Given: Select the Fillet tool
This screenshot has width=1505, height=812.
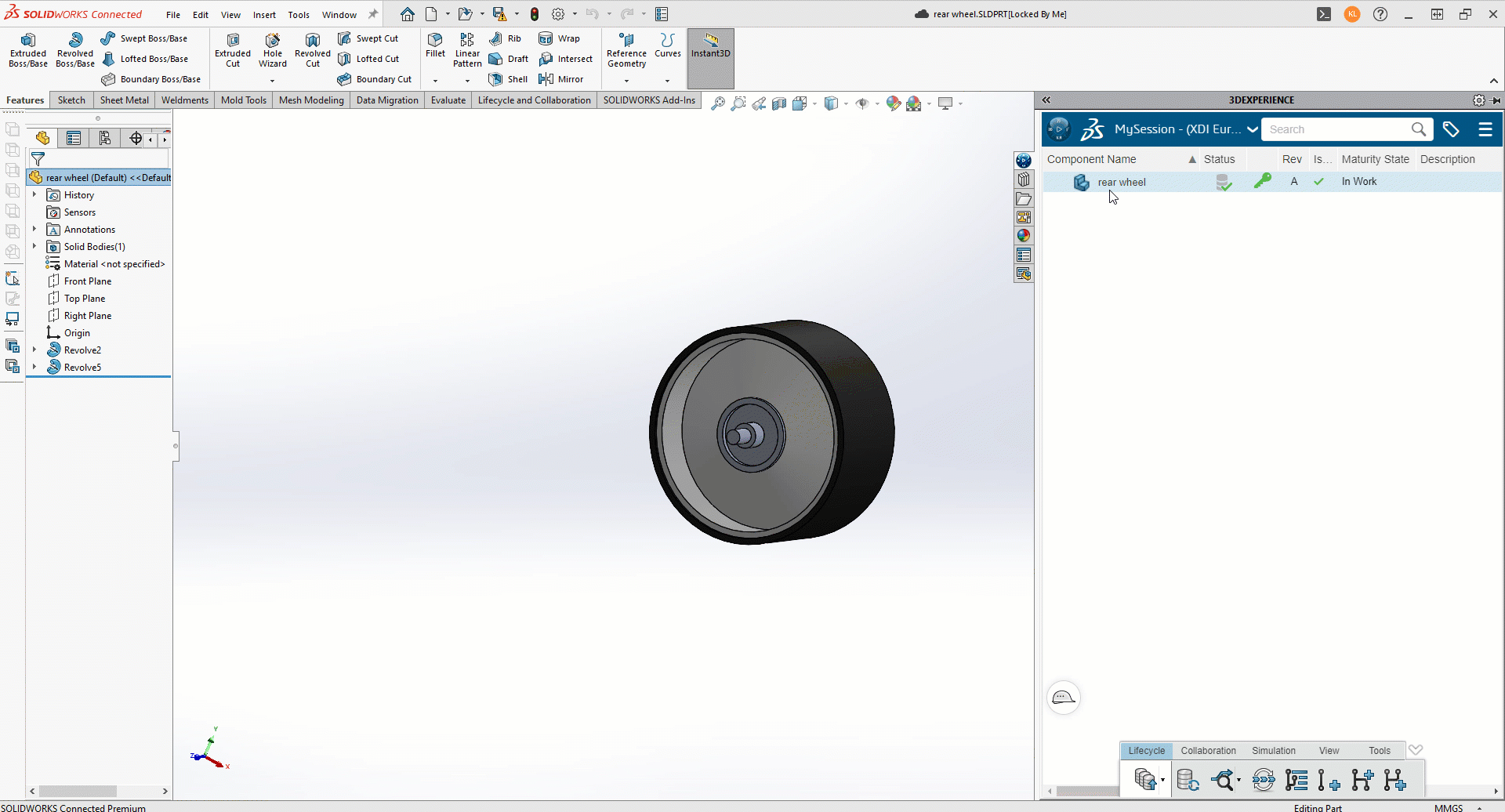Looking at the screenshot, I should [435, 45].
